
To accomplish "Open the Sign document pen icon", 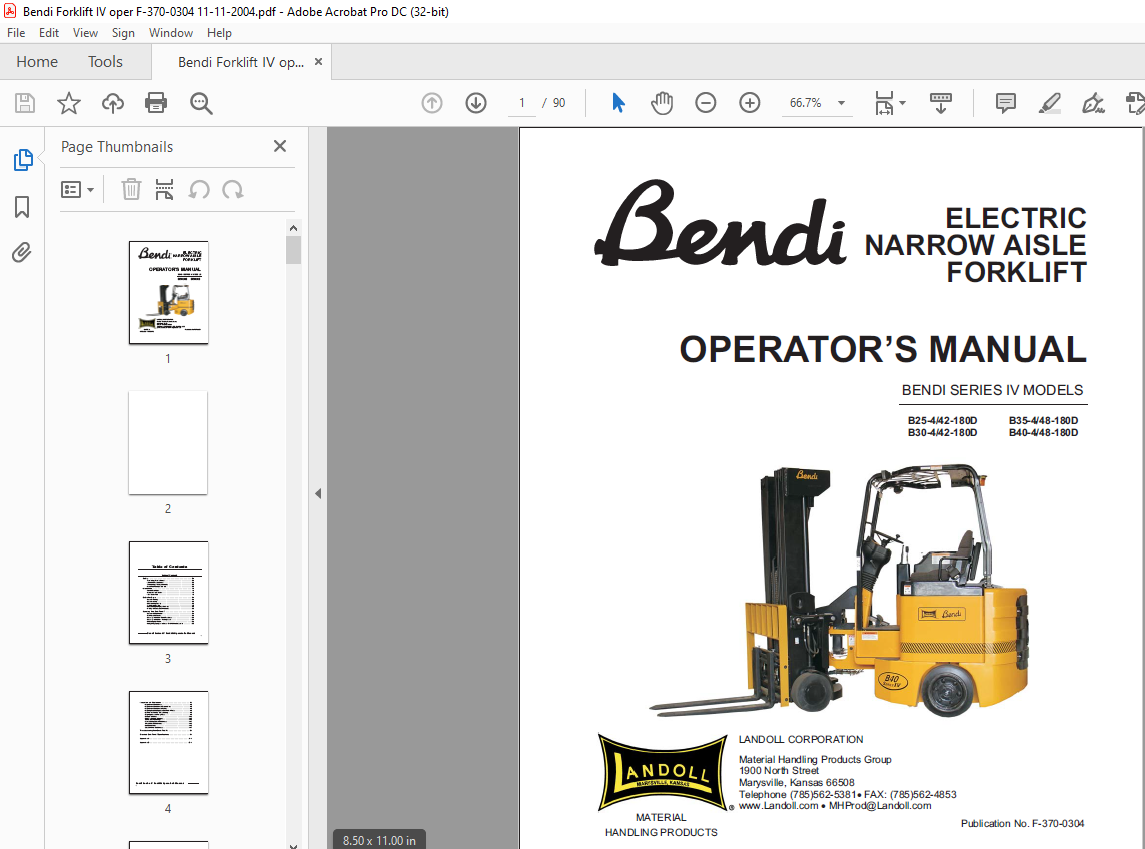I will point(1093,103).
